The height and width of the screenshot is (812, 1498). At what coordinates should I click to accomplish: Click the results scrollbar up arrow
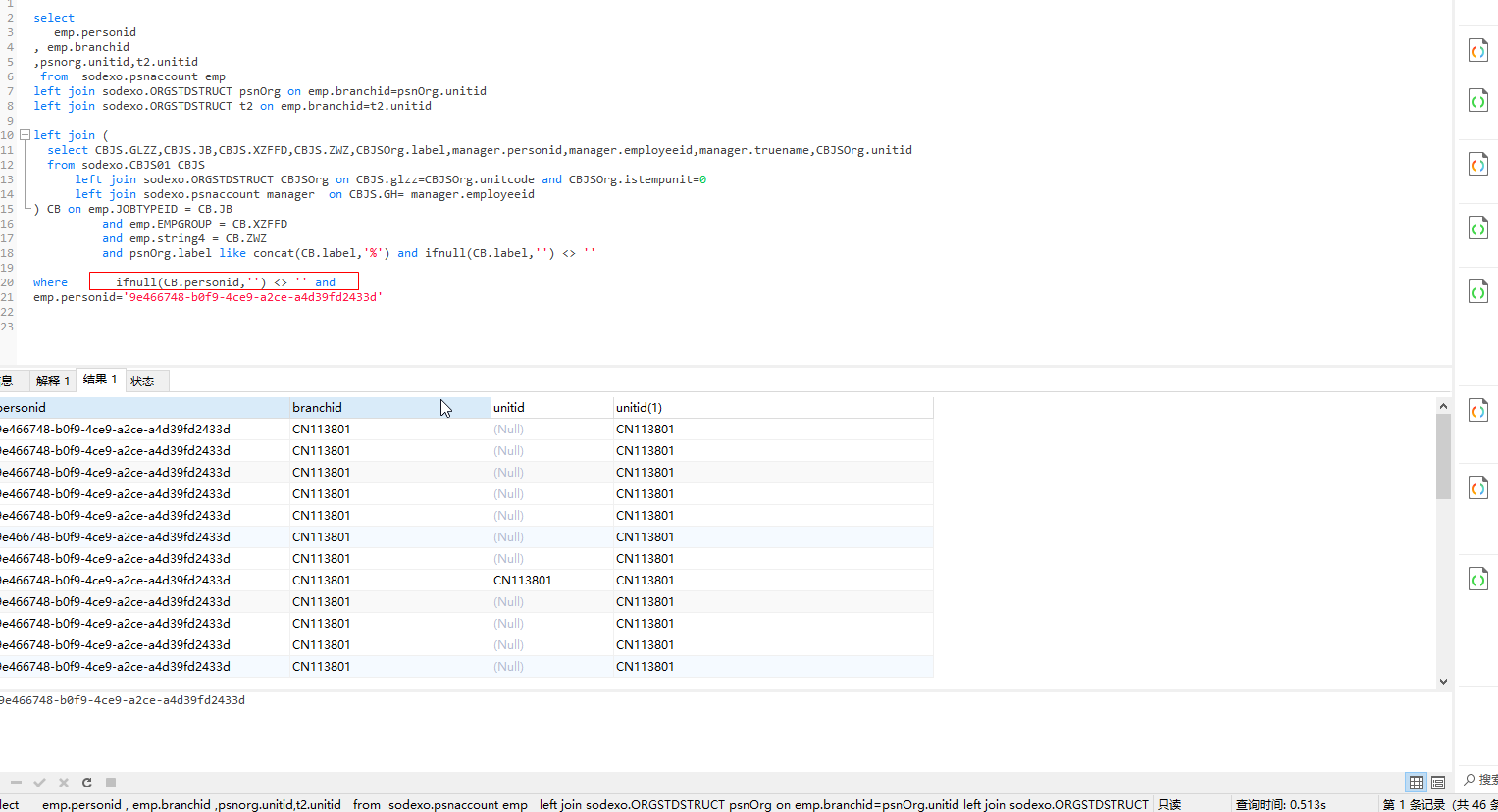pos(1443,406)
